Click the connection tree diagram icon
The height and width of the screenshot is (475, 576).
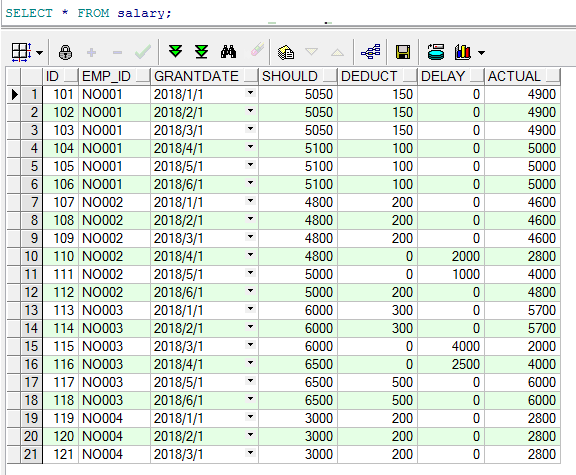(x=371, y=52)
